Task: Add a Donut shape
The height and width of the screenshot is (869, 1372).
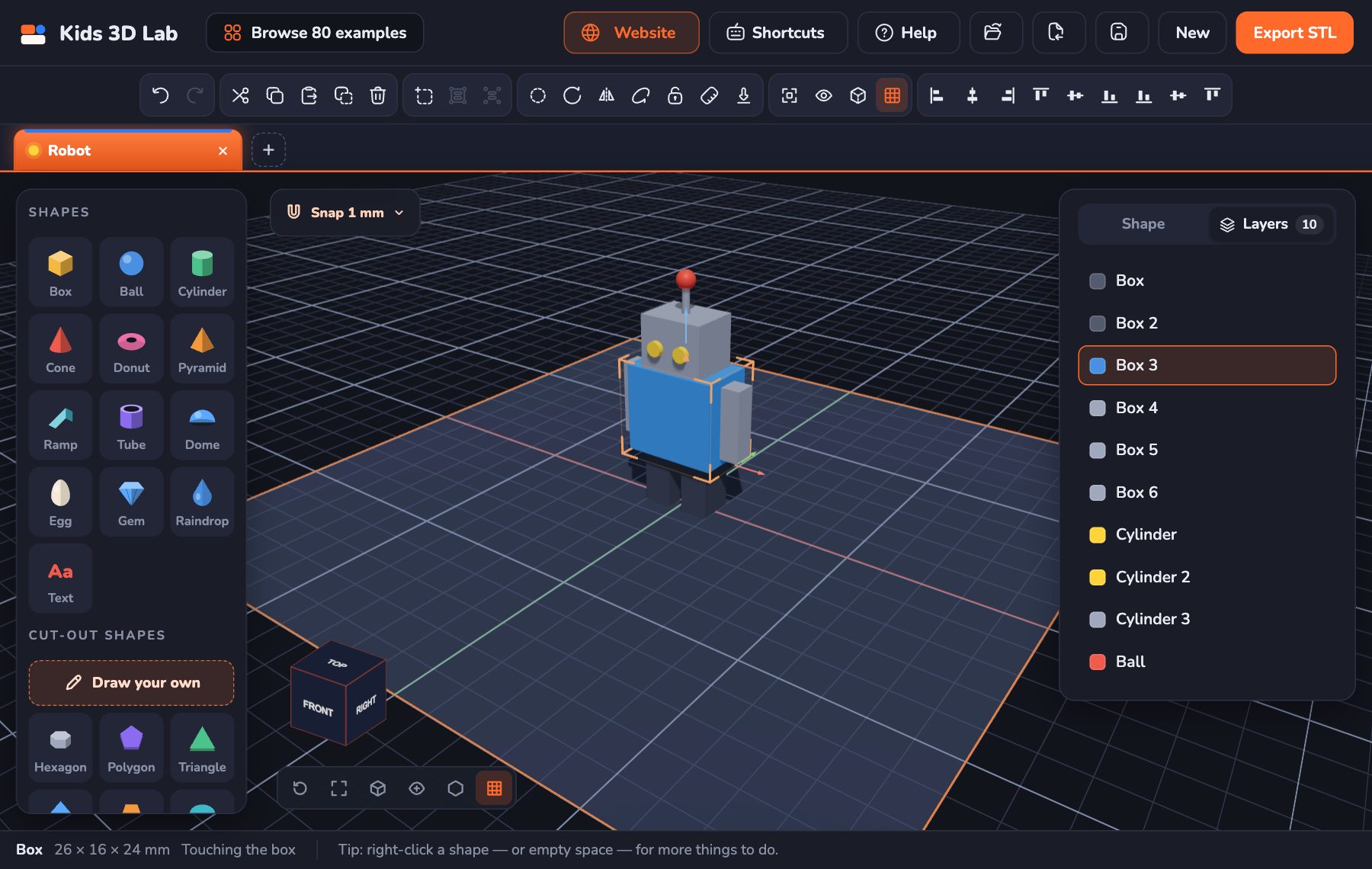Action: 131,348
